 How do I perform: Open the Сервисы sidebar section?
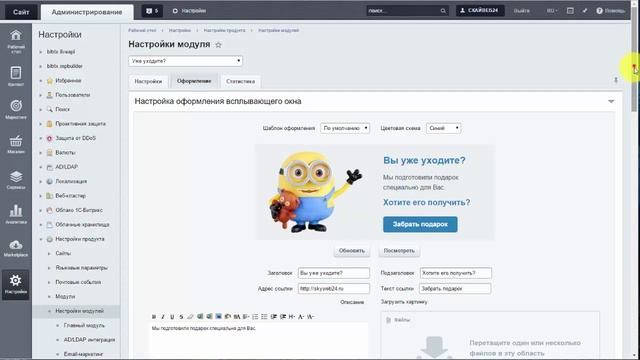[x=16, y=180]
